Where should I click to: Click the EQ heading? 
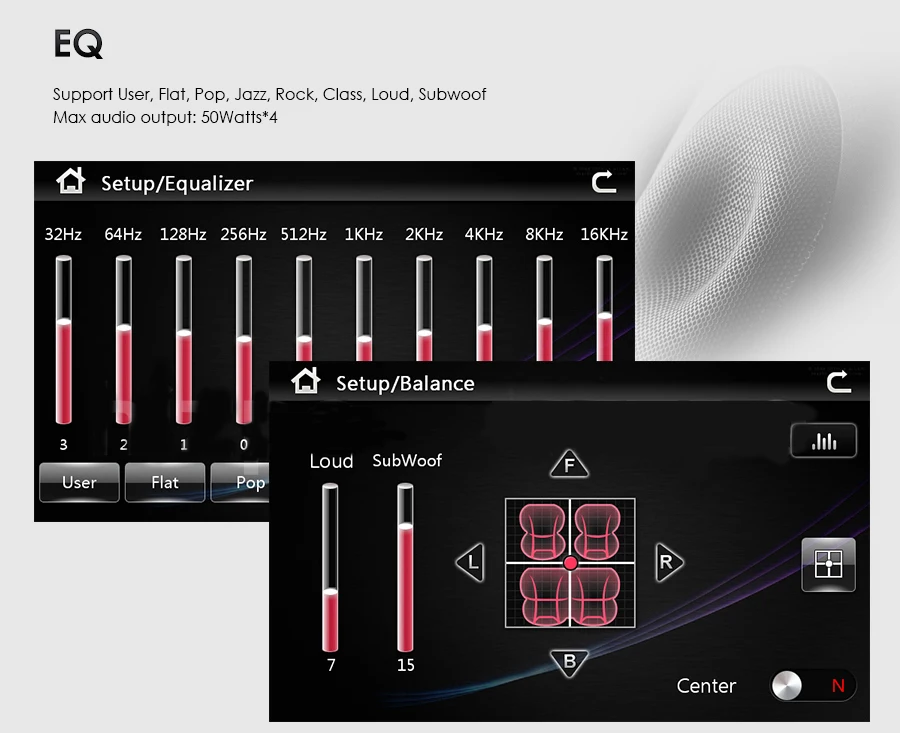coord(79,44)
